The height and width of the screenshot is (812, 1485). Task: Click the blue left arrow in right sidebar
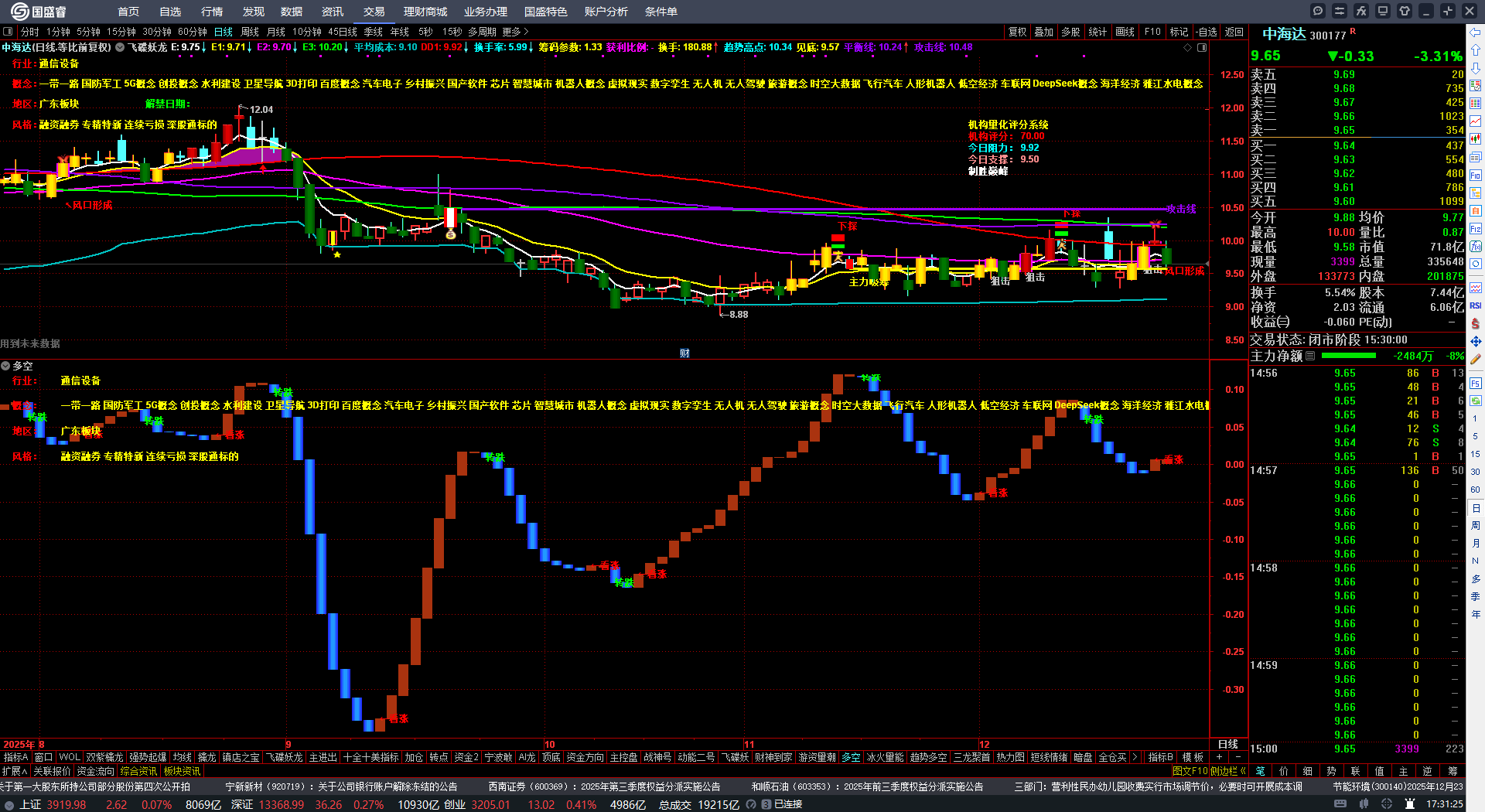click(x=1476, y=32)
